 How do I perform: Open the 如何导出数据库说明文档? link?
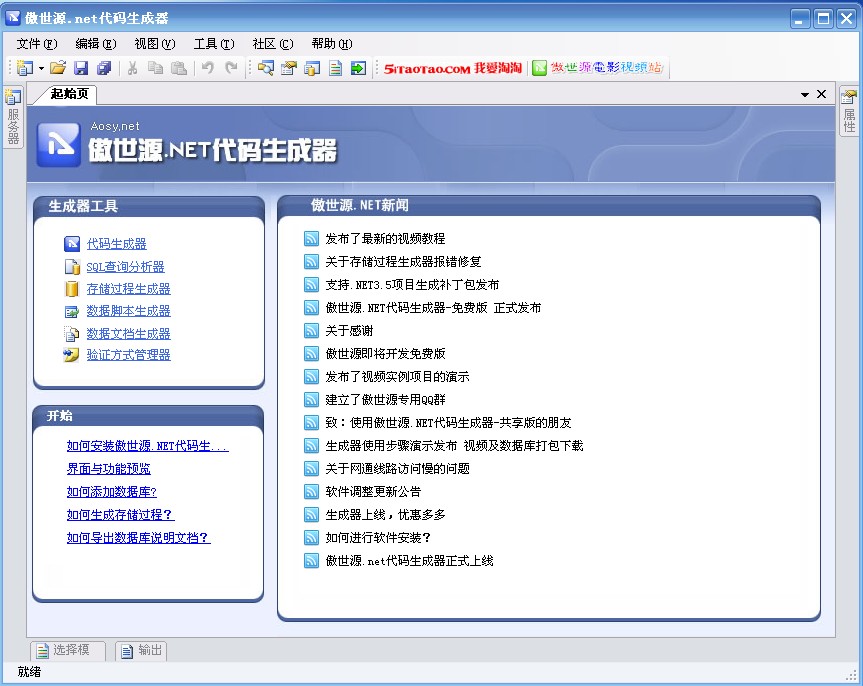tap(139, 538)
